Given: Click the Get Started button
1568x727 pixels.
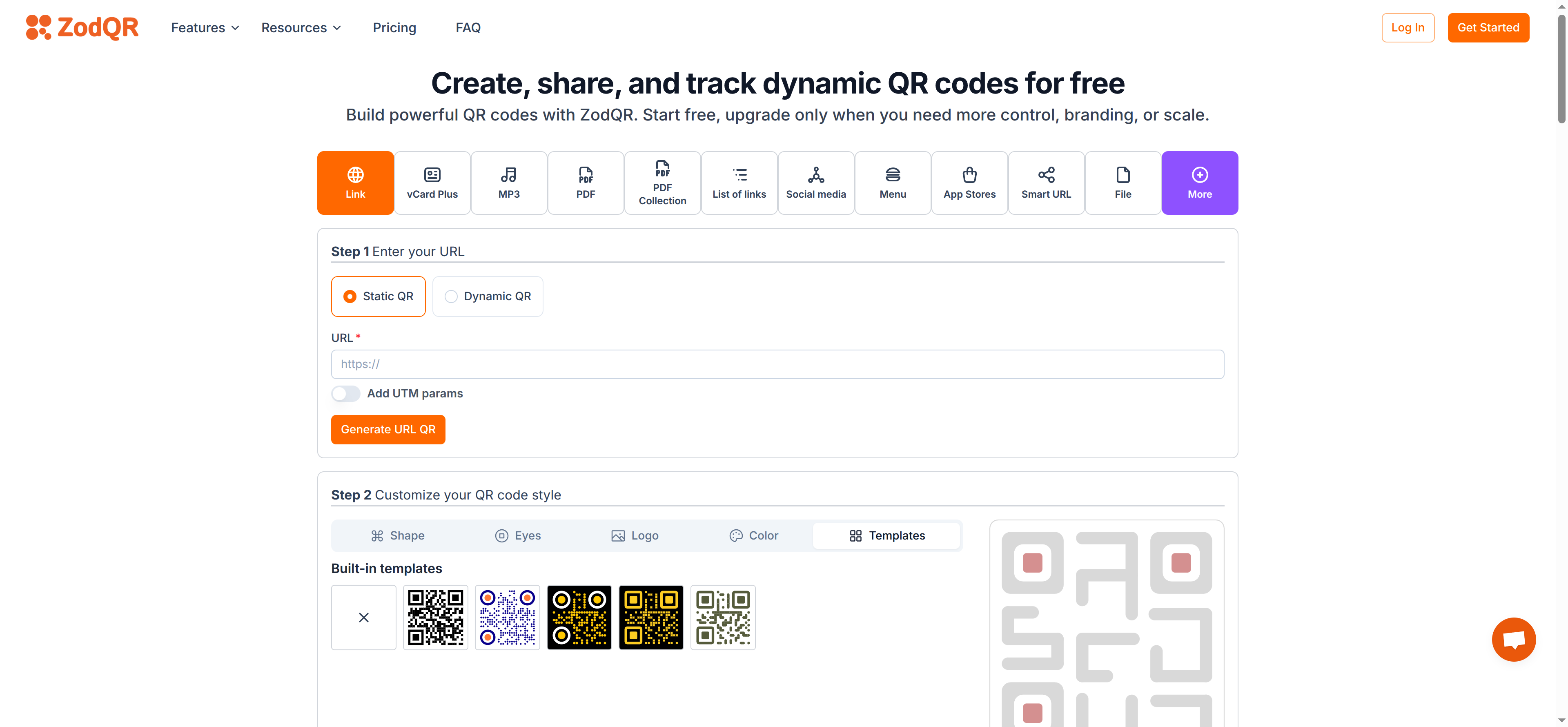Looking at the screenshot, I should pyautogui.click(x=1488, y=27).
